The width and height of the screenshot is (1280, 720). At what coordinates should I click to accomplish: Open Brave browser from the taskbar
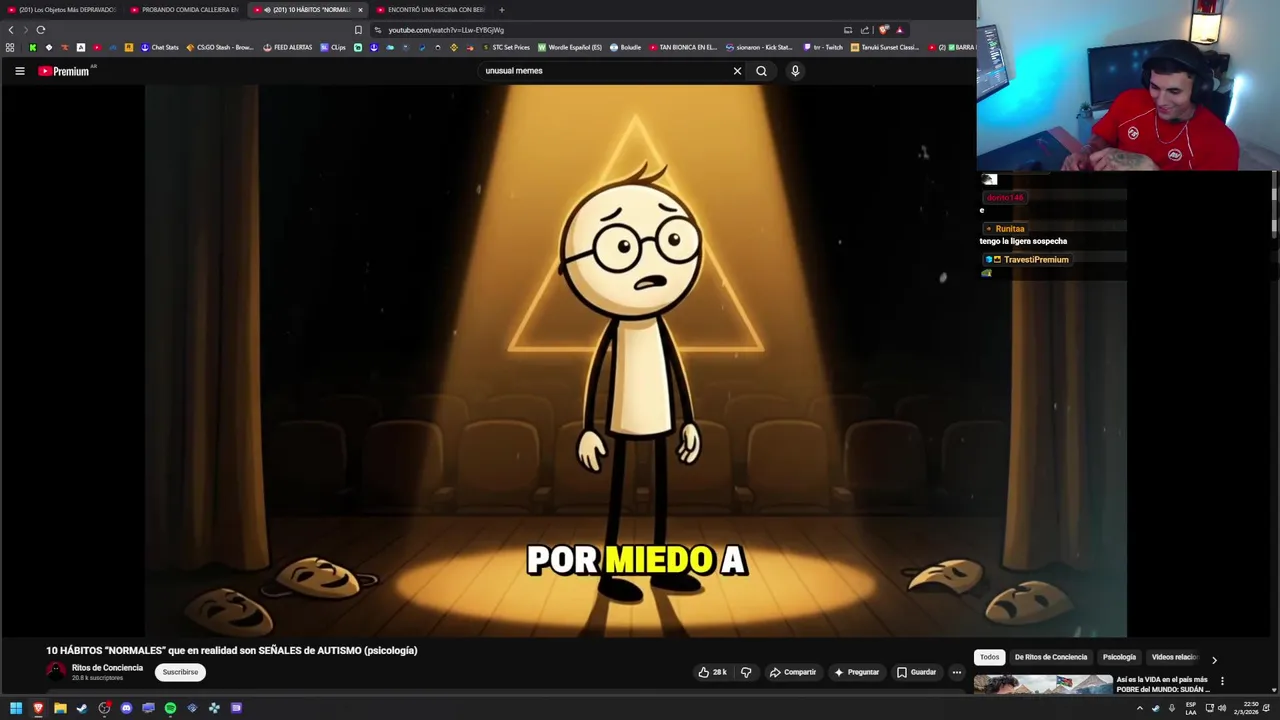click(x=38, y=708)
